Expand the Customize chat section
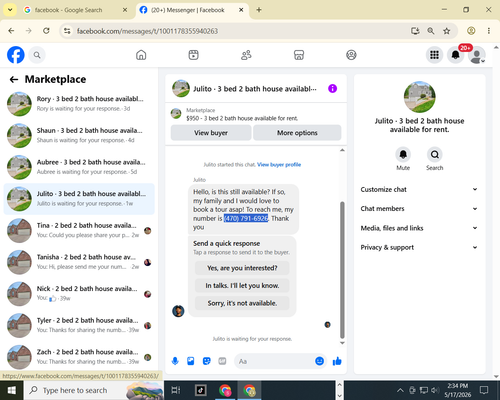 coord(419,189)
